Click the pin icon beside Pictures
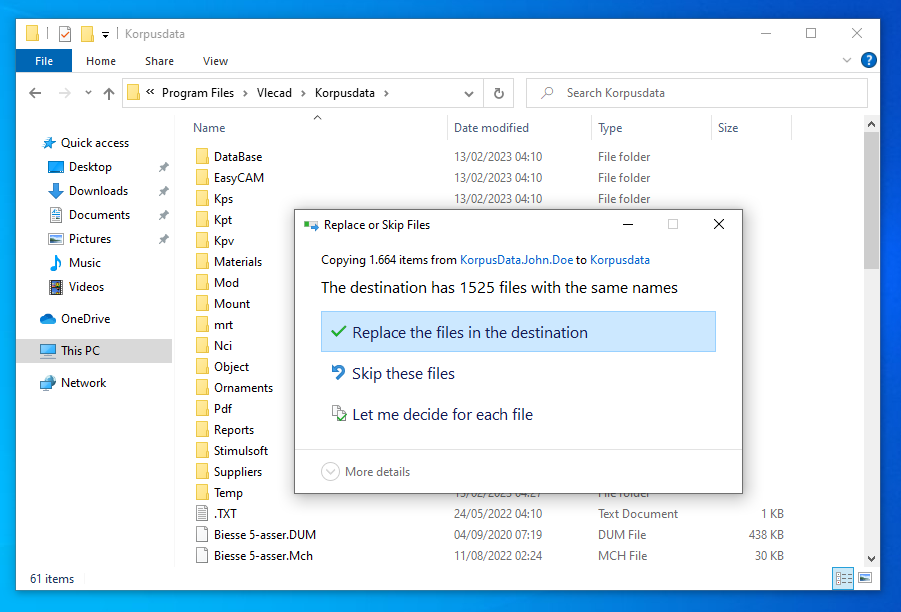 tap(164, 239)
